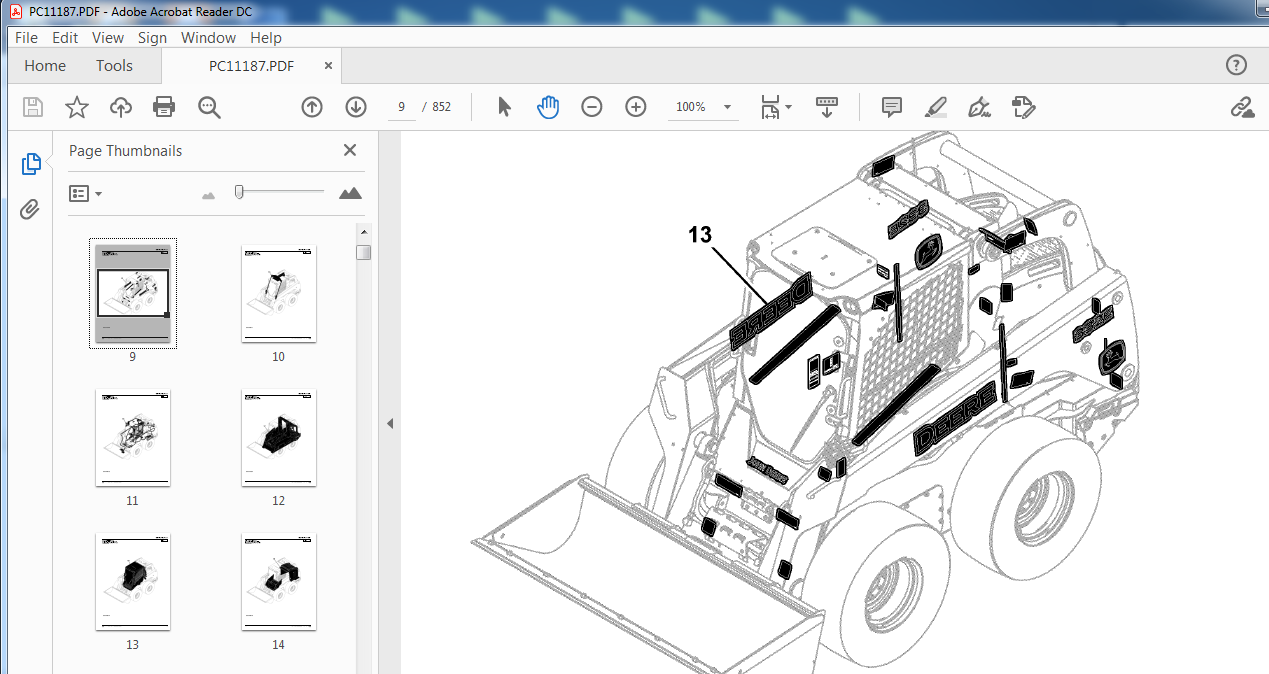This screenshot has width=1269, height=674.
Task: Close the PC11187.PDF tab
Action: click(328, 66)
